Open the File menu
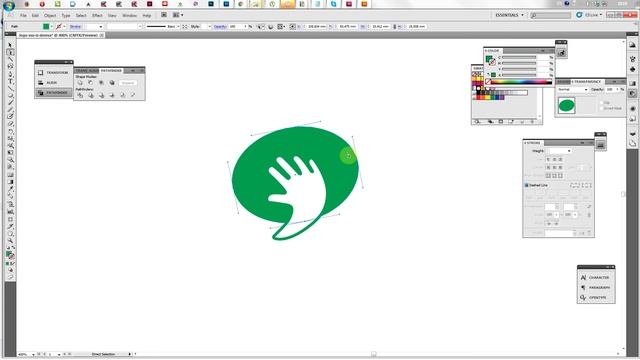This screenshot has width=640, height=360. tap(23, 16)
